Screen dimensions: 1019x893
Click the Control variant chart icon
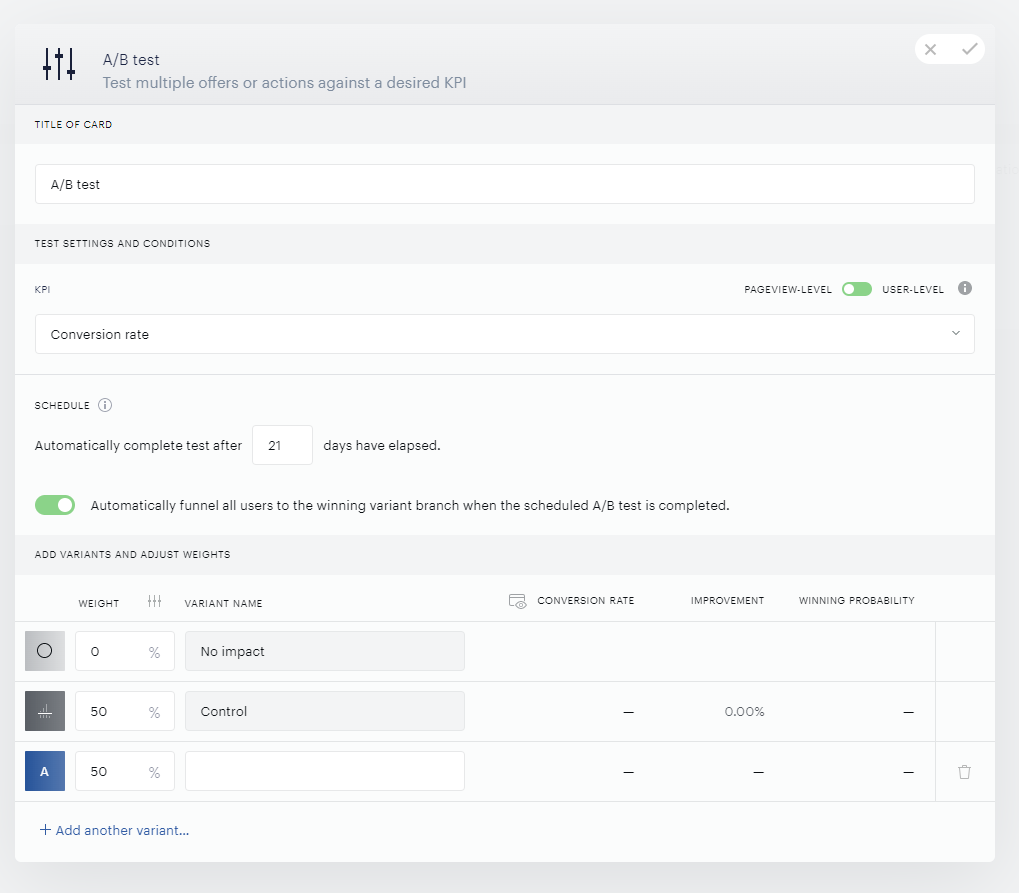click(x=45, y=711)
